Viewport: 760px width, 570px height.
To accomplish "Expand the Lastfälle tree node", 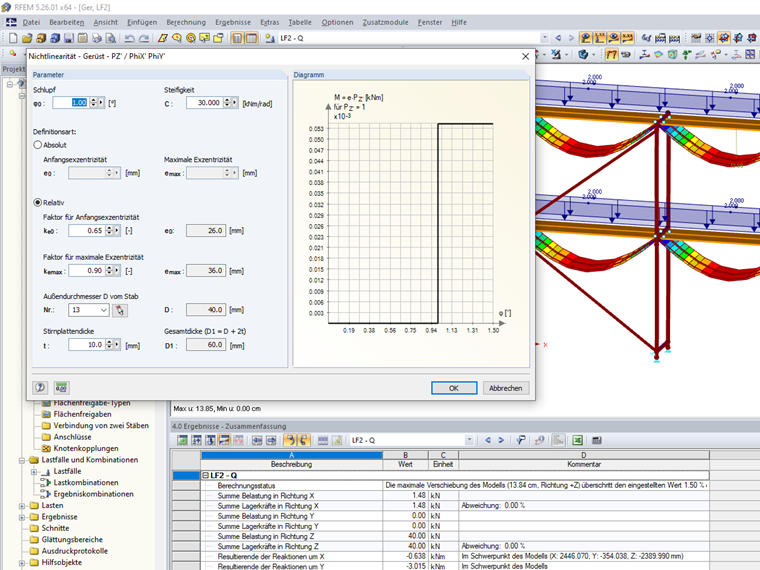I will pos(33,472).
